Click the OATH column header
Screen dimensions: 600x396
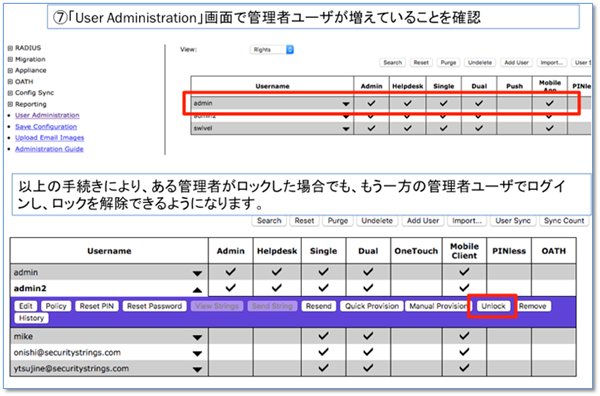click(553, 251)
